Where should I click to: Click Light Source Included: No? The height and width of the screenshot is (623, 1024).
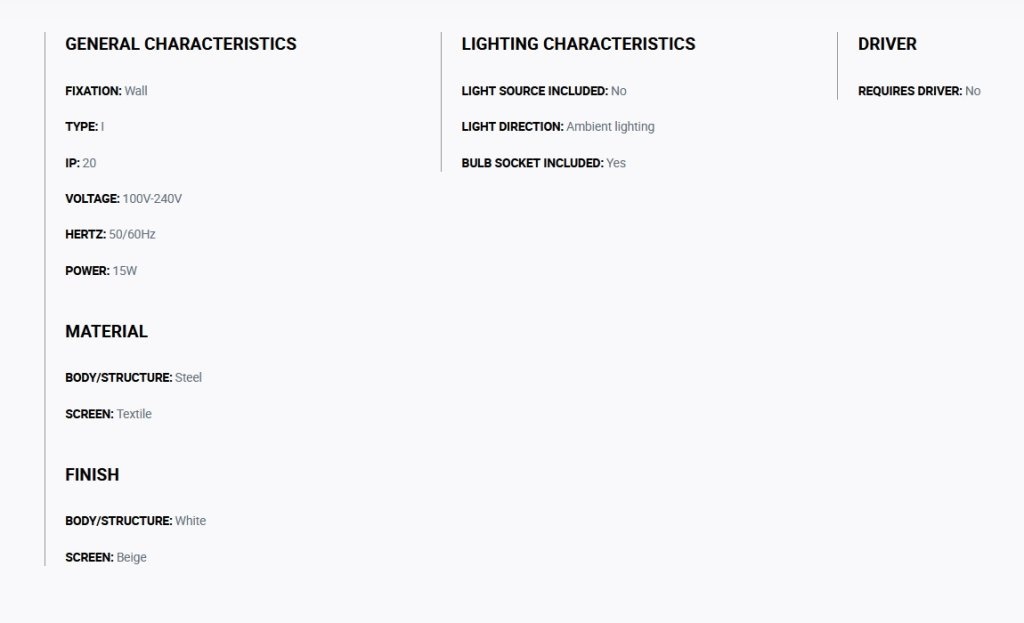[x=544, y=91]
